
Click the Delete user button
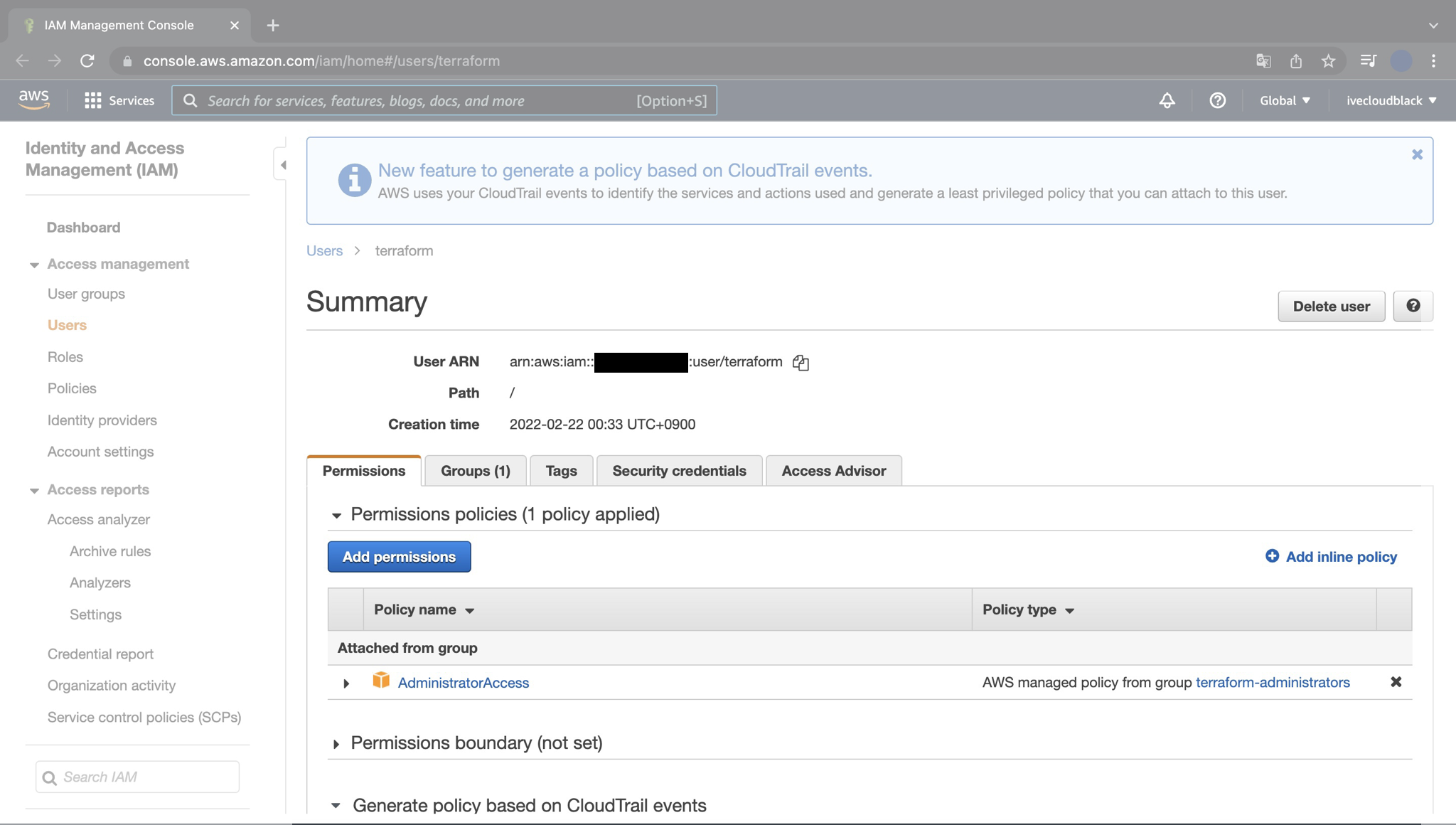click(1331, 305)
